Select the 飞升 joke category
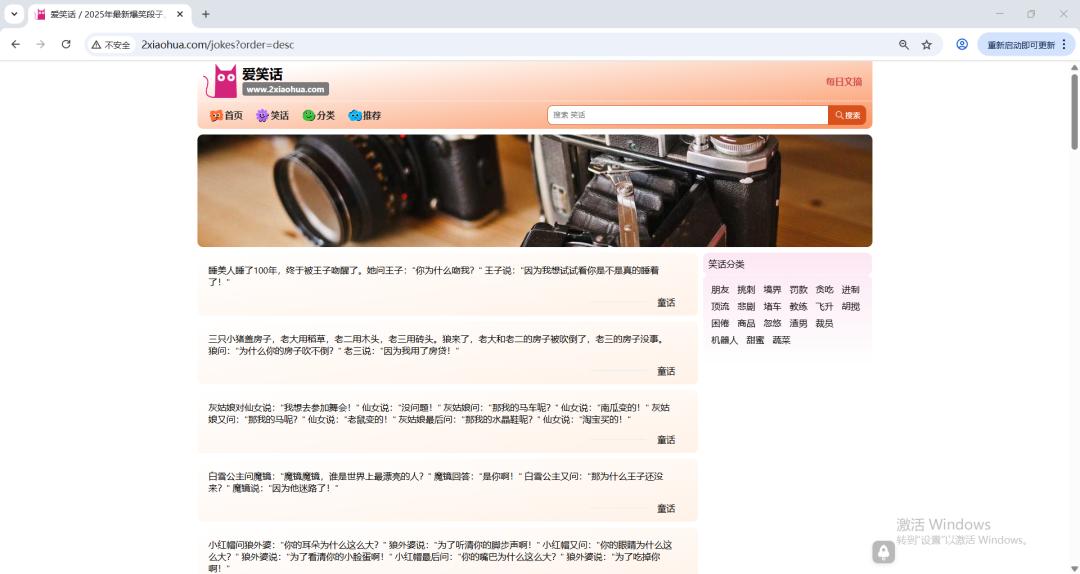The width and height of the screenshot is (1080, 574). tap(824, 307)
